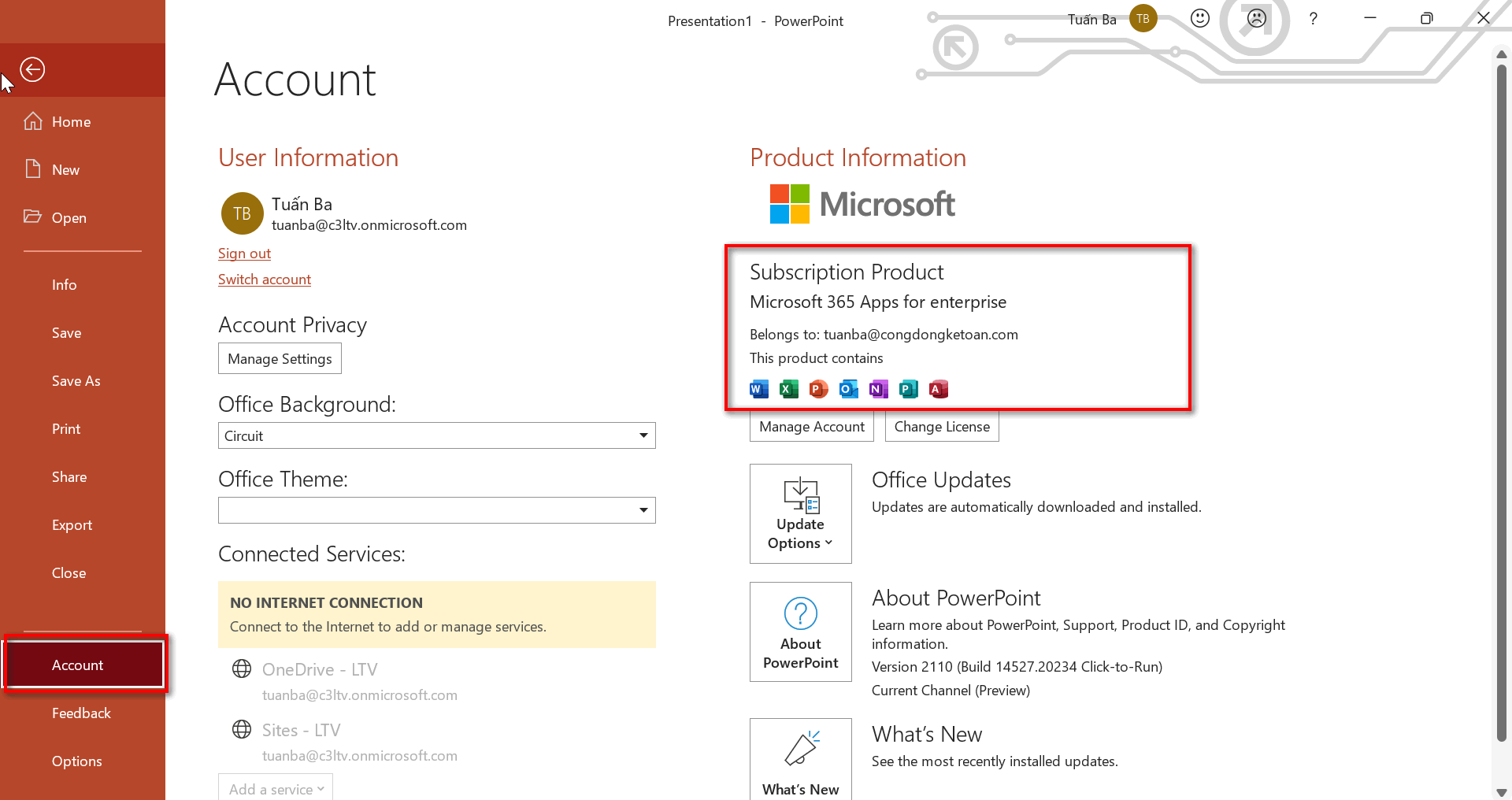Click the Current Channel (Preview) text
This screenshot has height=800, width=1512.
pyautogui.click(x=951, y=691)
